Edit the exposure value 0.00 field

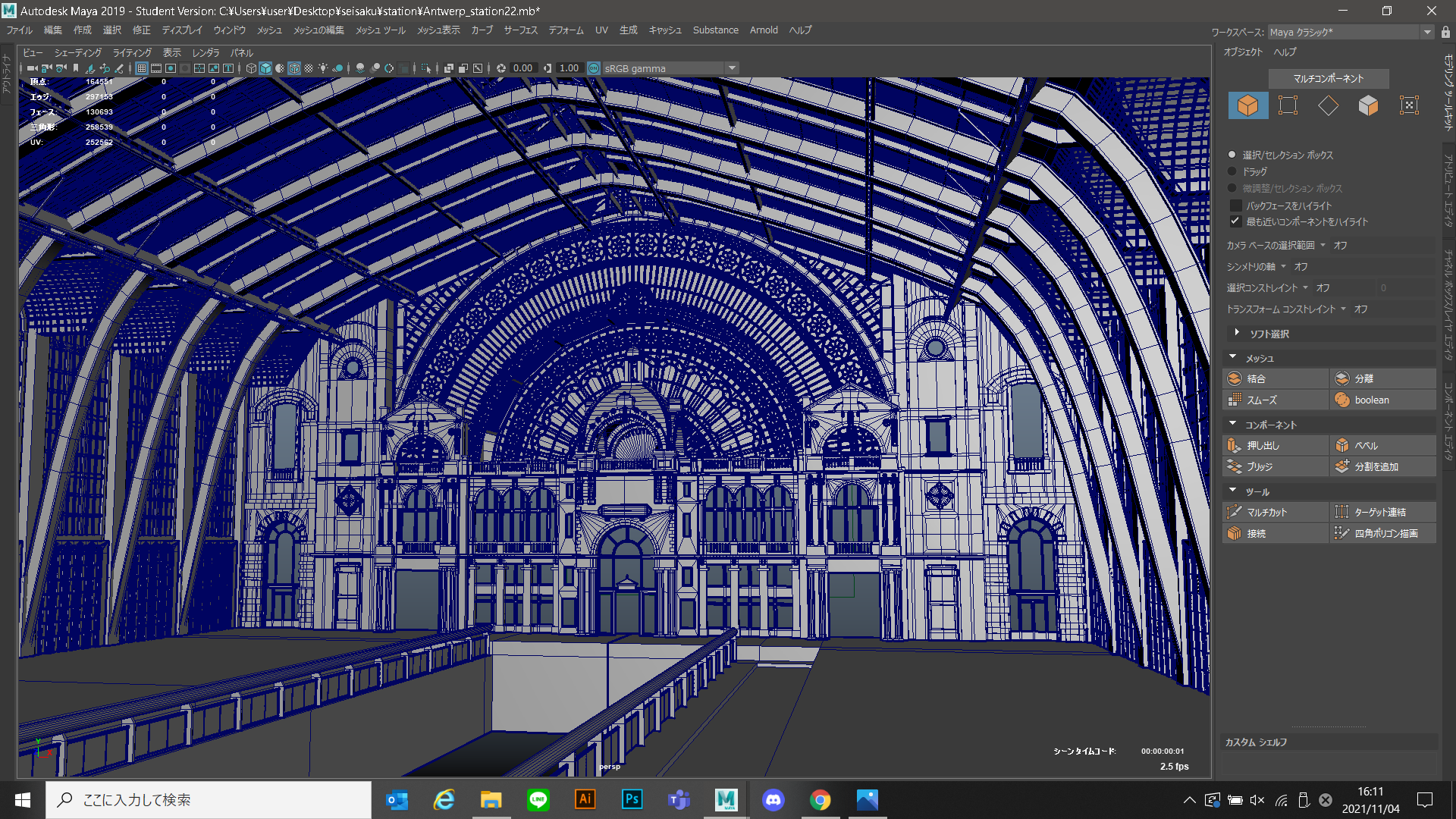(522, 68)
